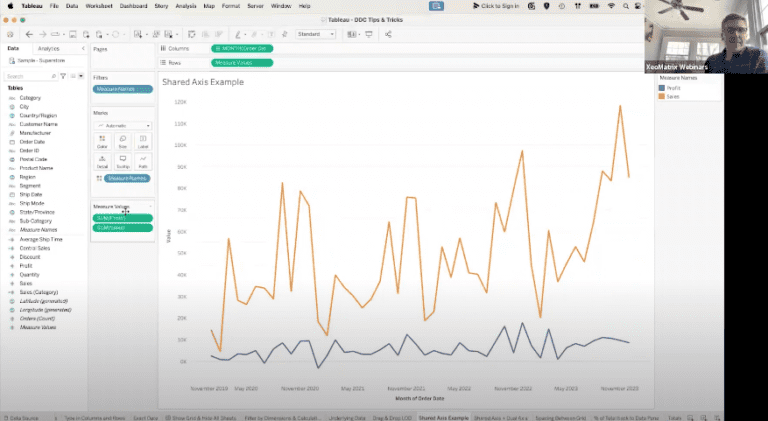Viewport: 768px width, 421px height.
Task: Click the MONTH(Order Date) pill on Columns
Action: (x=242, y=48)
